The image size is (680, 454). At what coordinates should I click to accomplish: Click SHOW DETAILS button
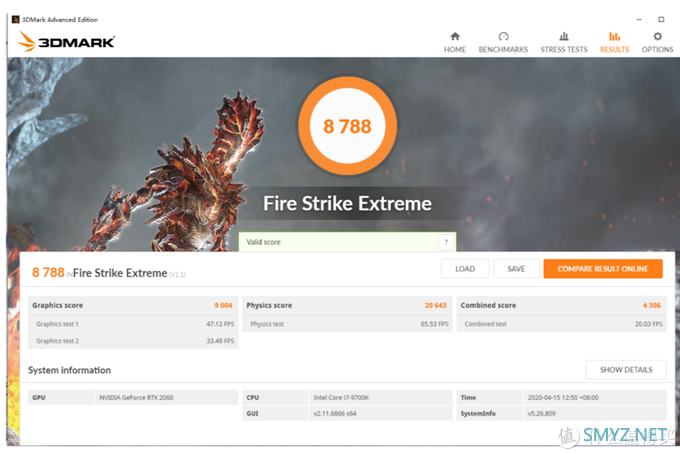tap(626, 370)
